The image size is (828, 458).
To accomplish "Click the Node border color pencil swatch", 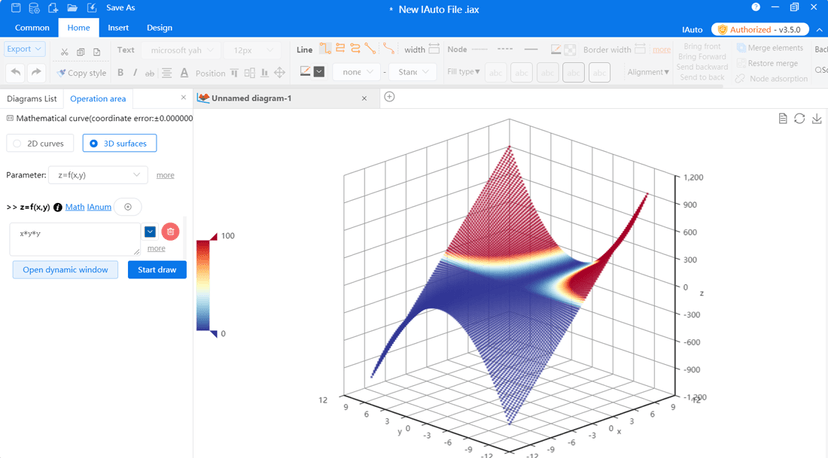I will pos(556,49).
